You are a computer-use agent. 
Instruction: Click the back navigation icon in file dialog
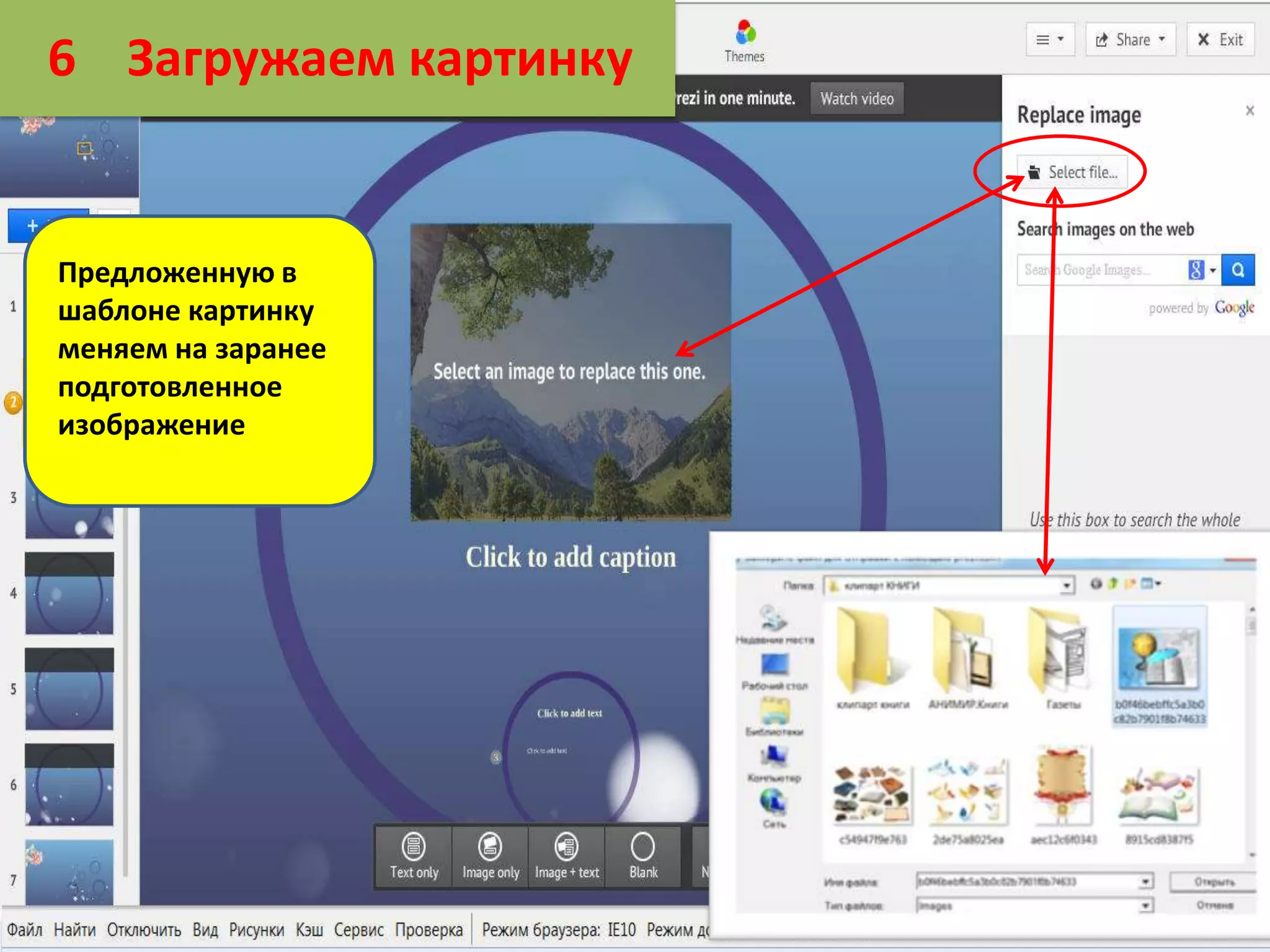1096,584
